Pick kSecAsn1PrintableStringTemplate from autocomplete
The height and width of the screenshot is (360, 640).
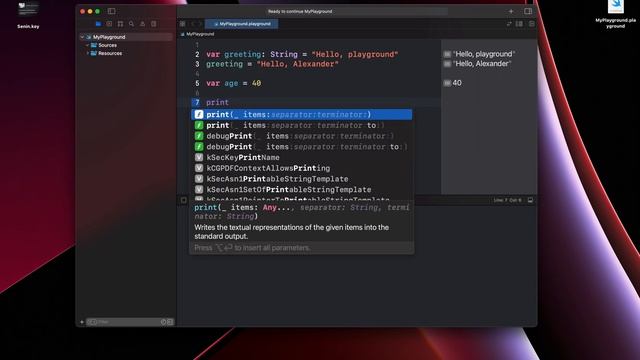click(302, 179)
